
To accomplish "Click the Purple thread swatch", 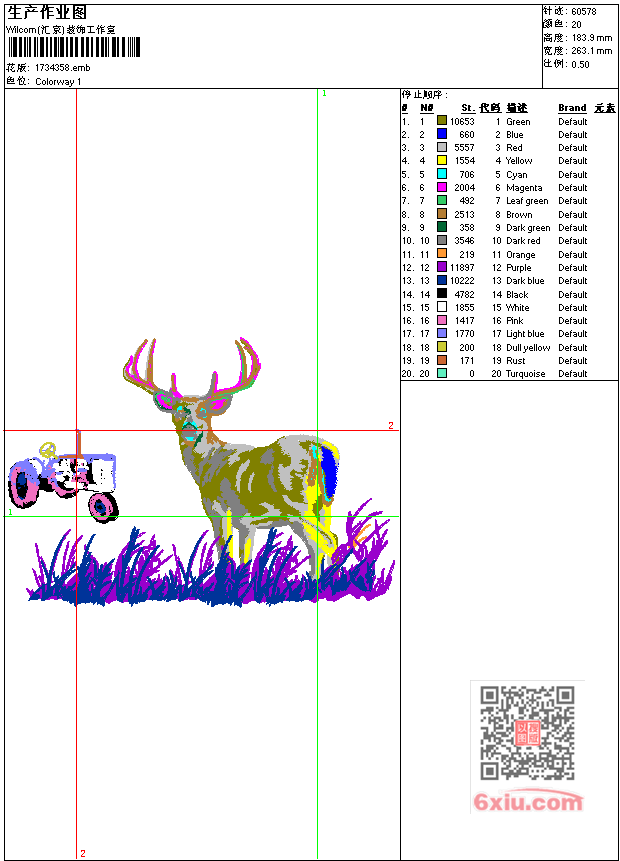I will (442, 267).
